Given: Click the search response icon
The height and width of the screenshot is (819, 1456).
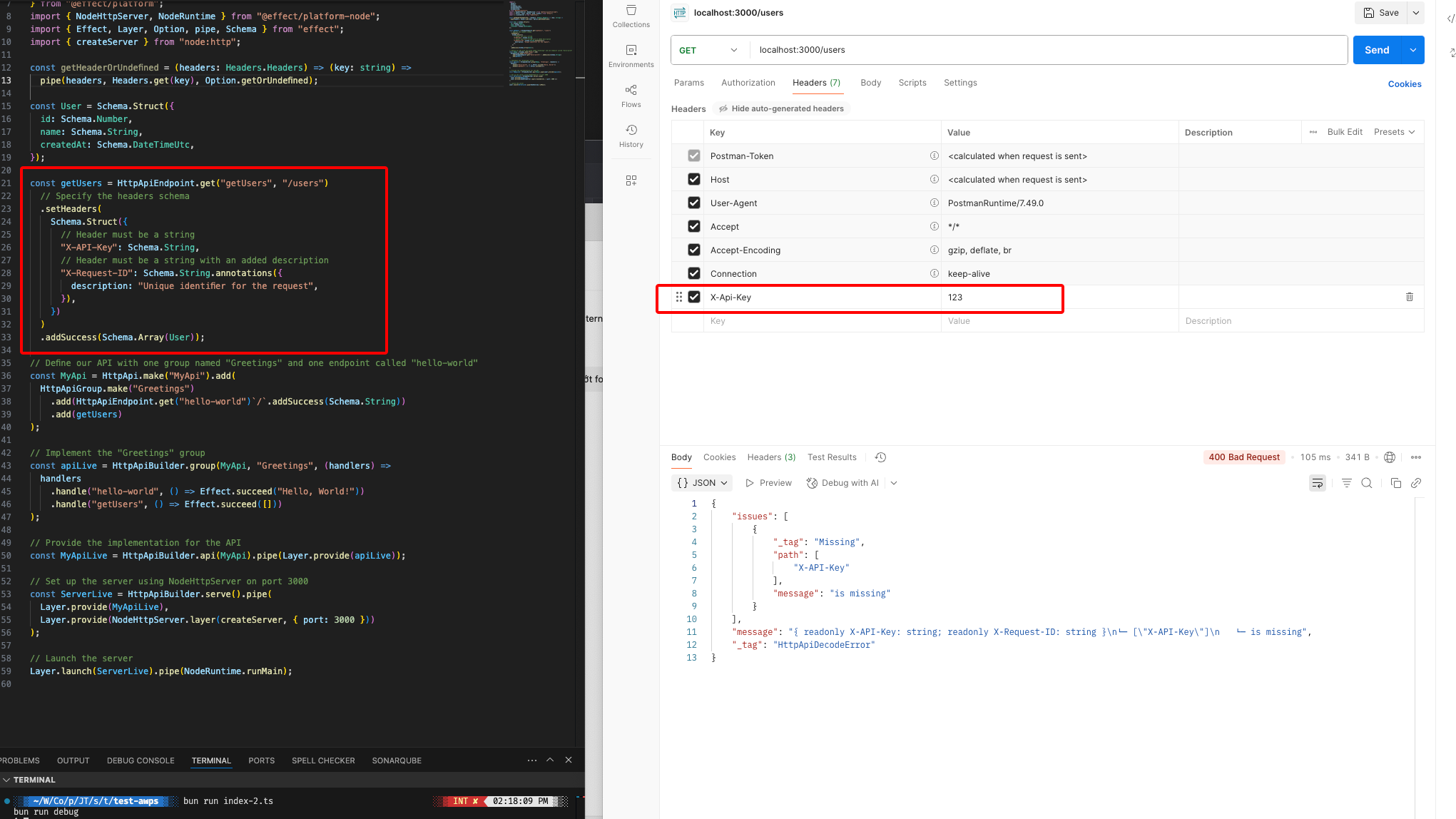Looking at the screenshot, I should tap(1366, 483).
